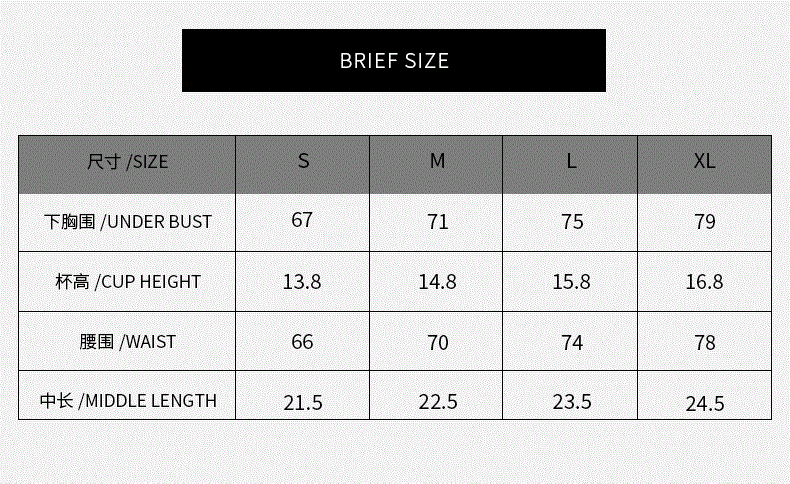Click the cup height value 13.8
This screenshot has height=484, width=790.
coord(302,282)
